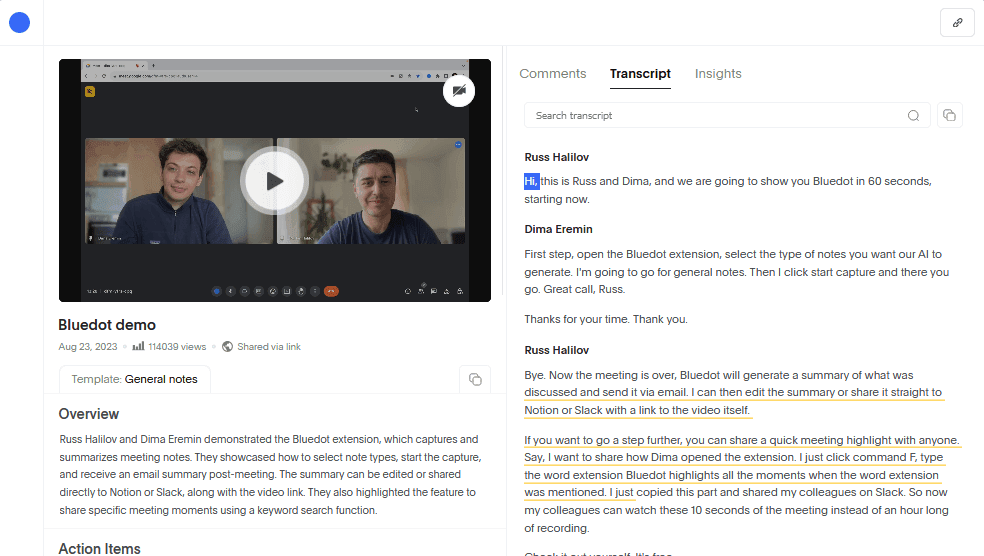Click the first 'Russ Halilov' speaker name
This screenshot has width=984, height=556.
coord(557,157)
